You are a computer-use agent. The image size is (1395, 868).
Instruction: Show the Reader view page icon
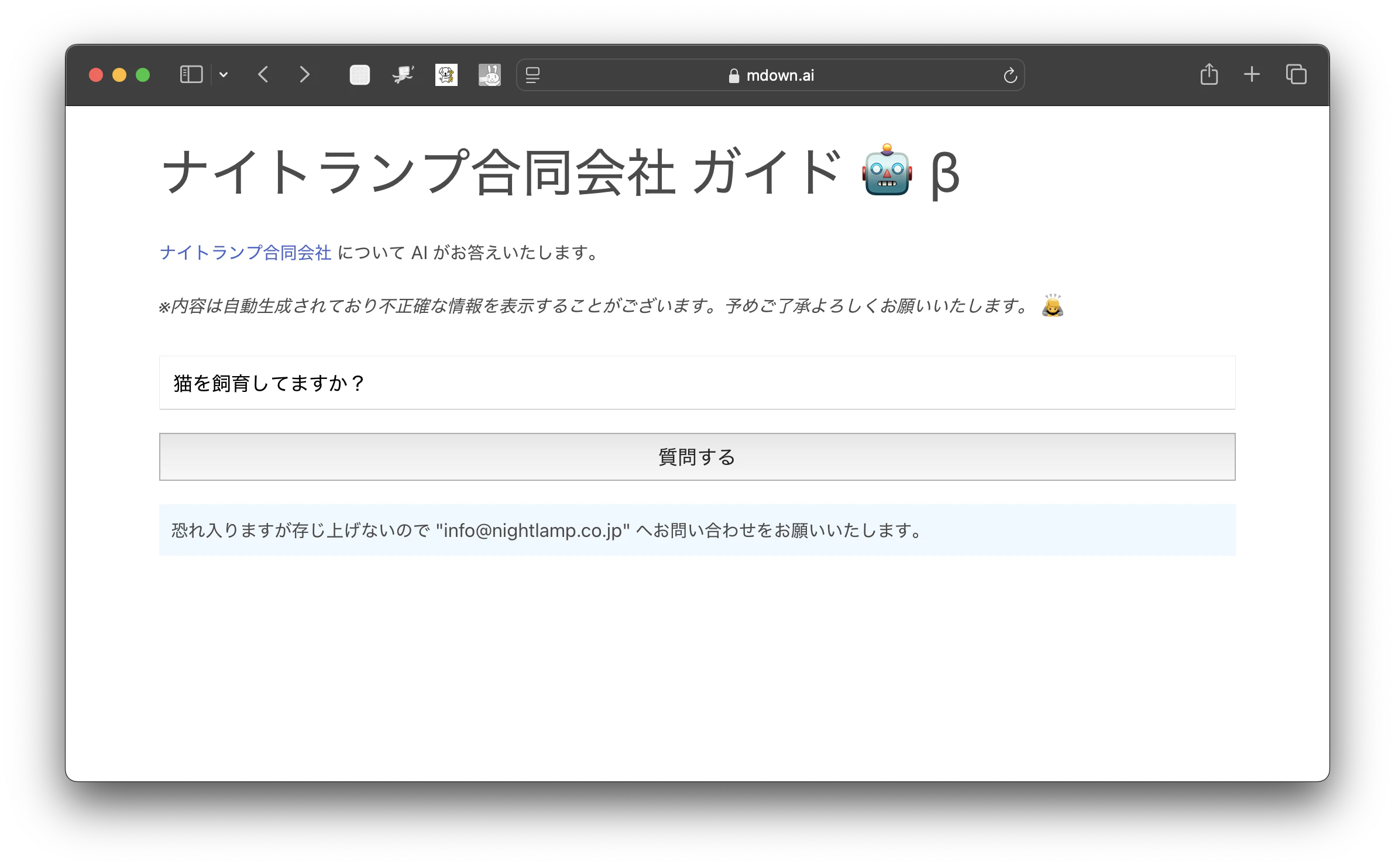point(532,75)
